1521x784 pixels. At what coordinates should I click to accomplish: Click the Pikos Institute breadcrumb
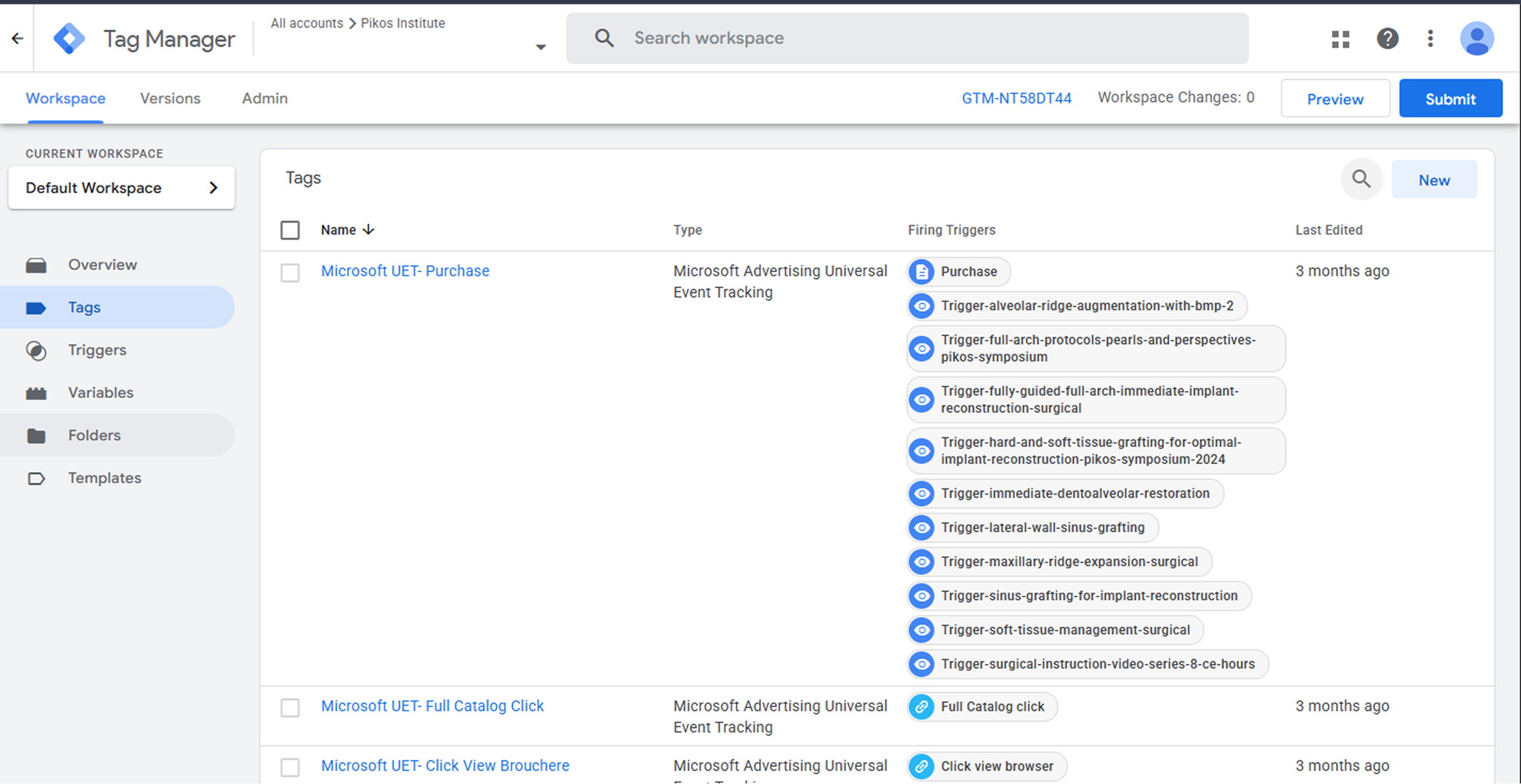402,23
